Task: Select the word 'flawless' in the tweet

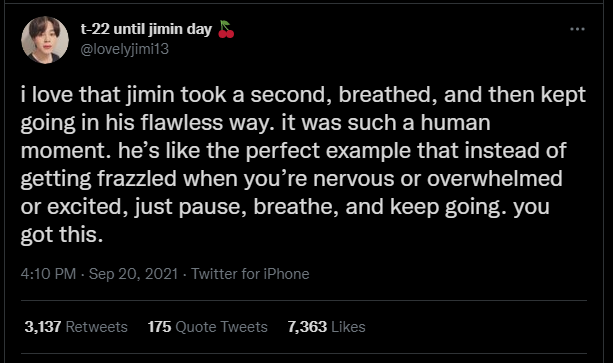Action: click(x=181, y=123)
